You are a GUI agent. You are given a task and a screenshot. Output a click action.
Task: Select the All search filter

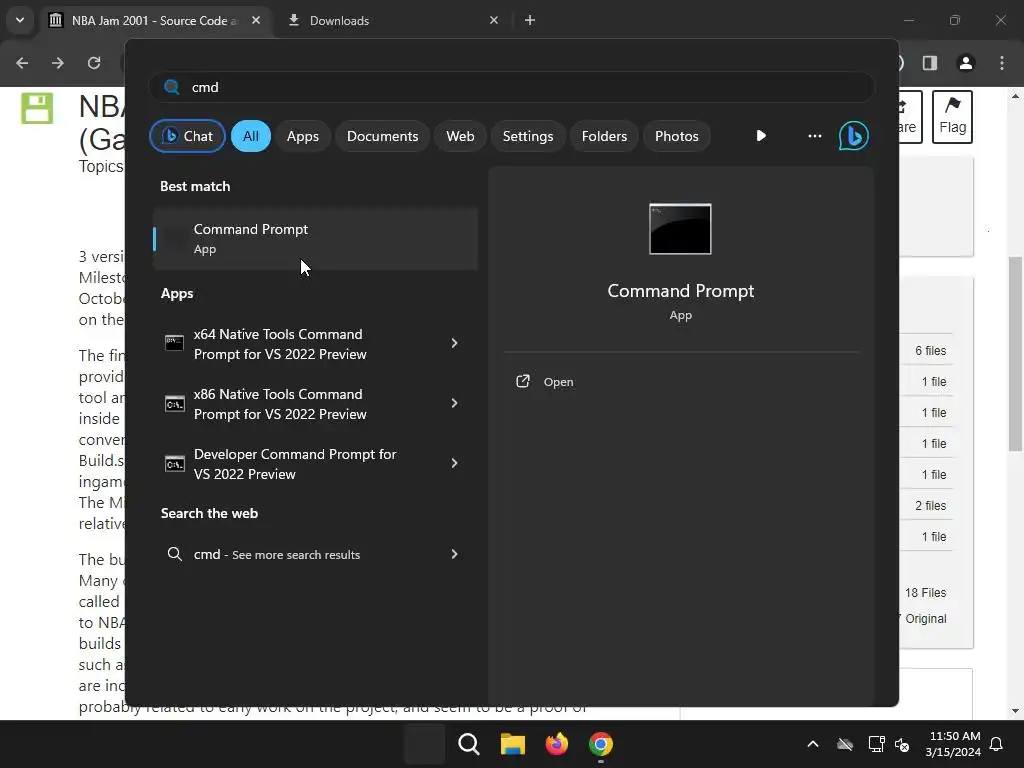tap(251, 136)
